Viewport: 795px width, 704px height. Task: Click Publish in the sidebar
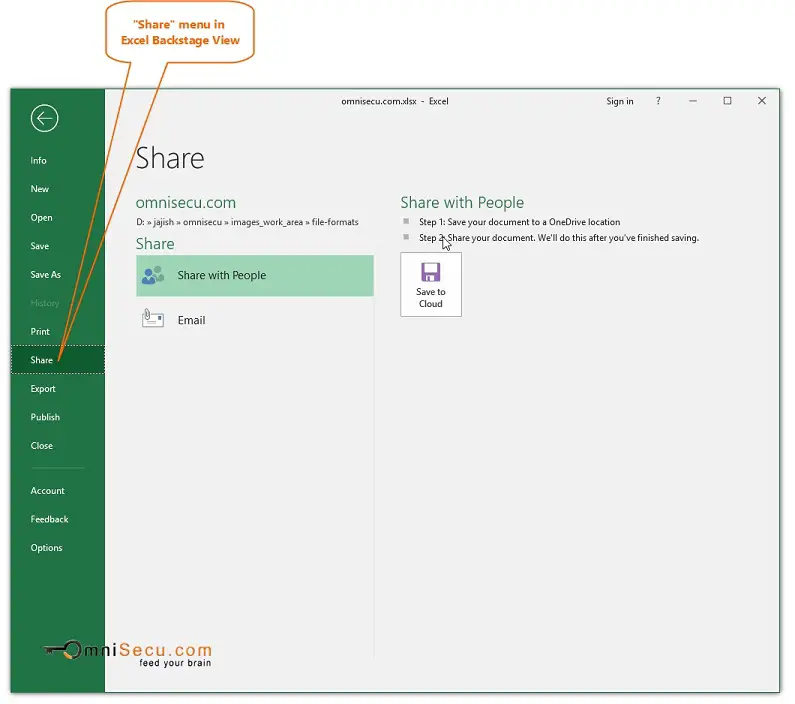tap(45, 417)
